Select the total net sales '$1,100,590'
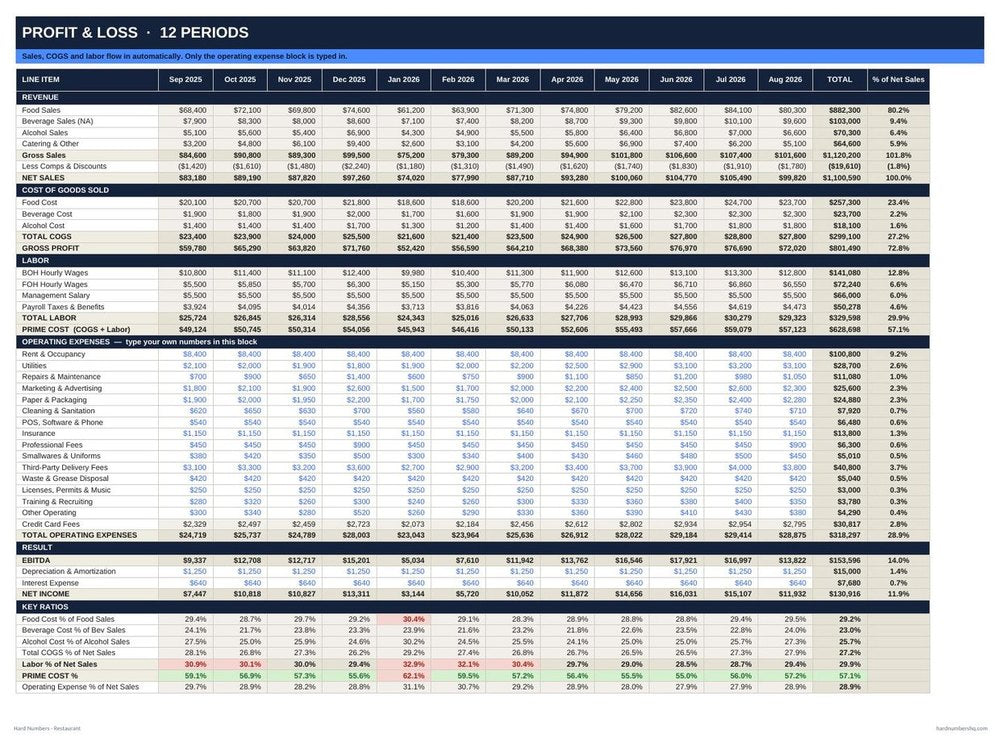 click(x=841, y=178)
